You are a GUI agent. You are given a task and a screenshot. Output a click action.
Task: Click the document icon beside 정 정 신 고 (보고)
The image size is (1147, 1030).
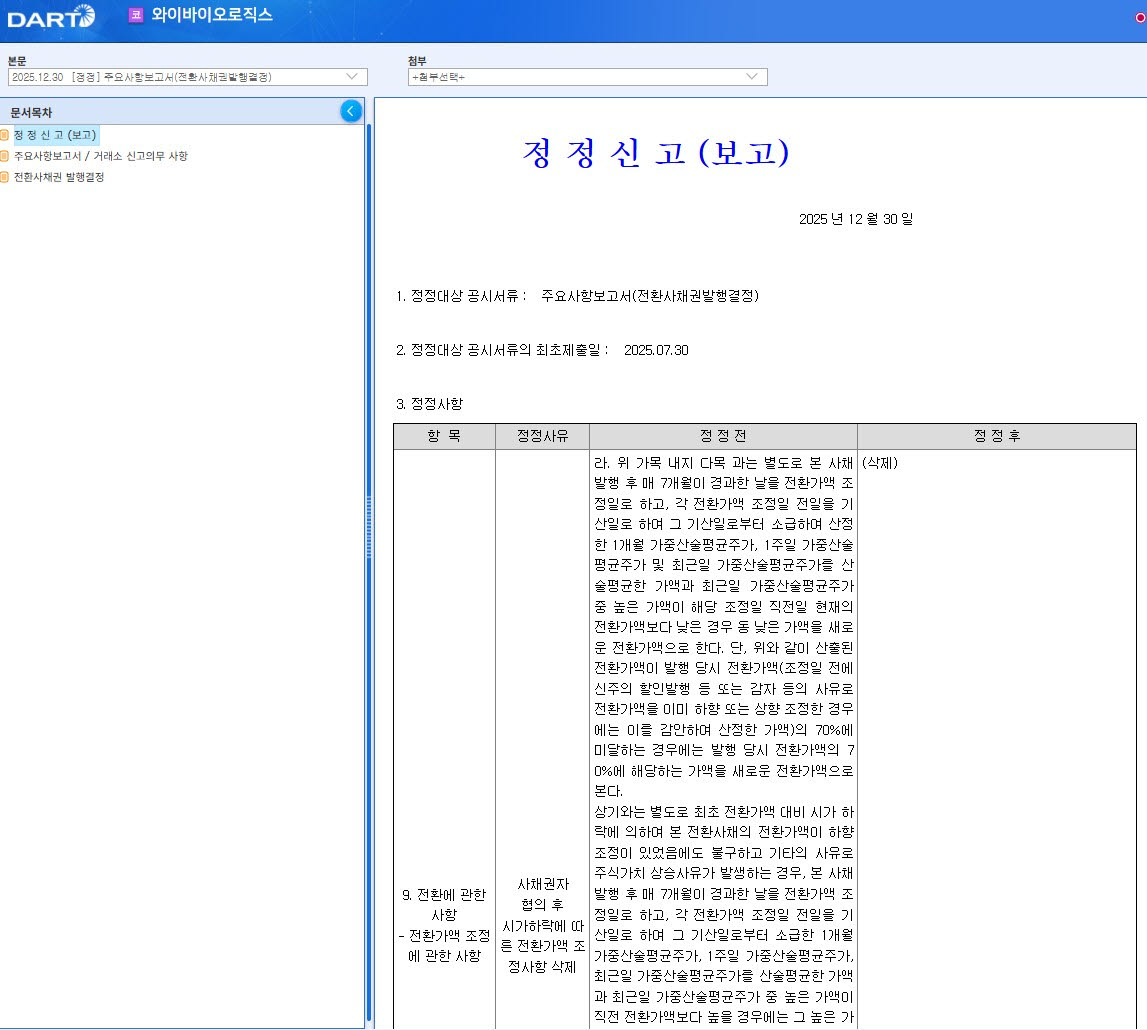[x=4, y=135]
